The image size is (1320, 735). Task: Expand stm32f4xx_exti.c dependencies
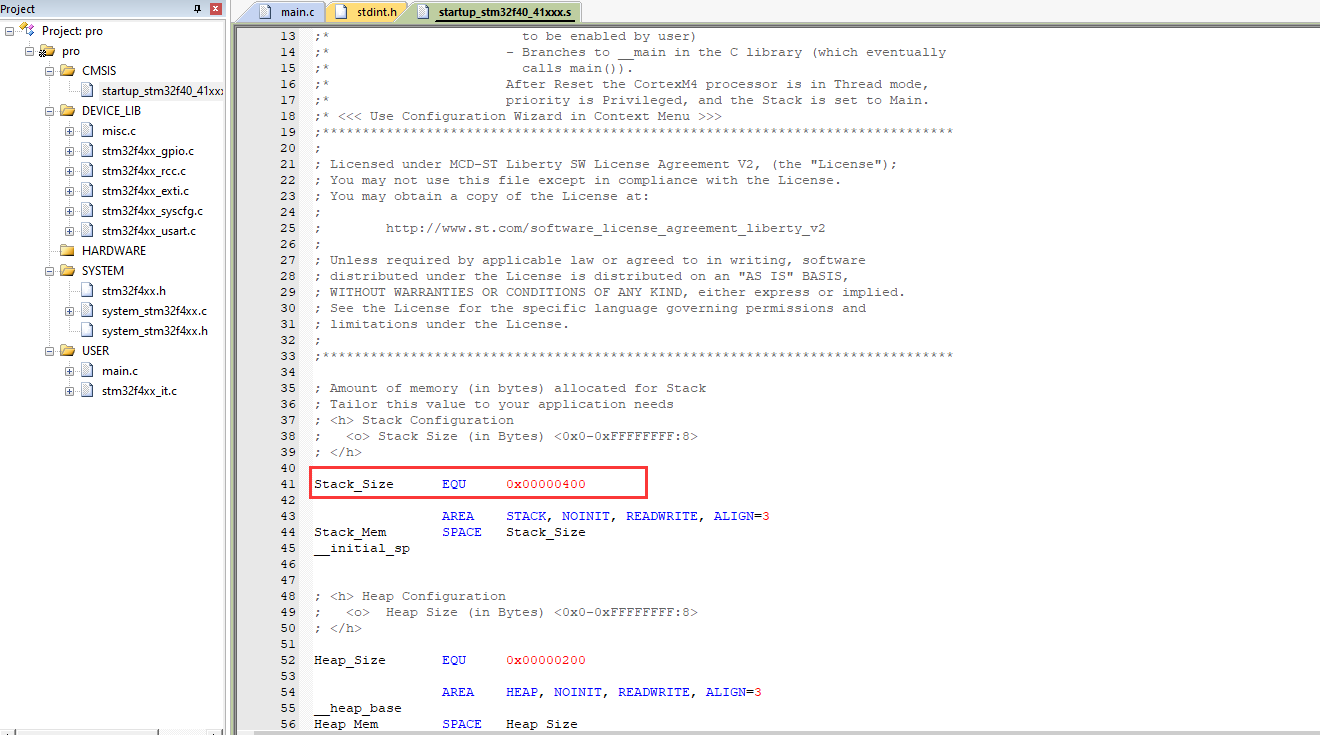tap(70, 191)
